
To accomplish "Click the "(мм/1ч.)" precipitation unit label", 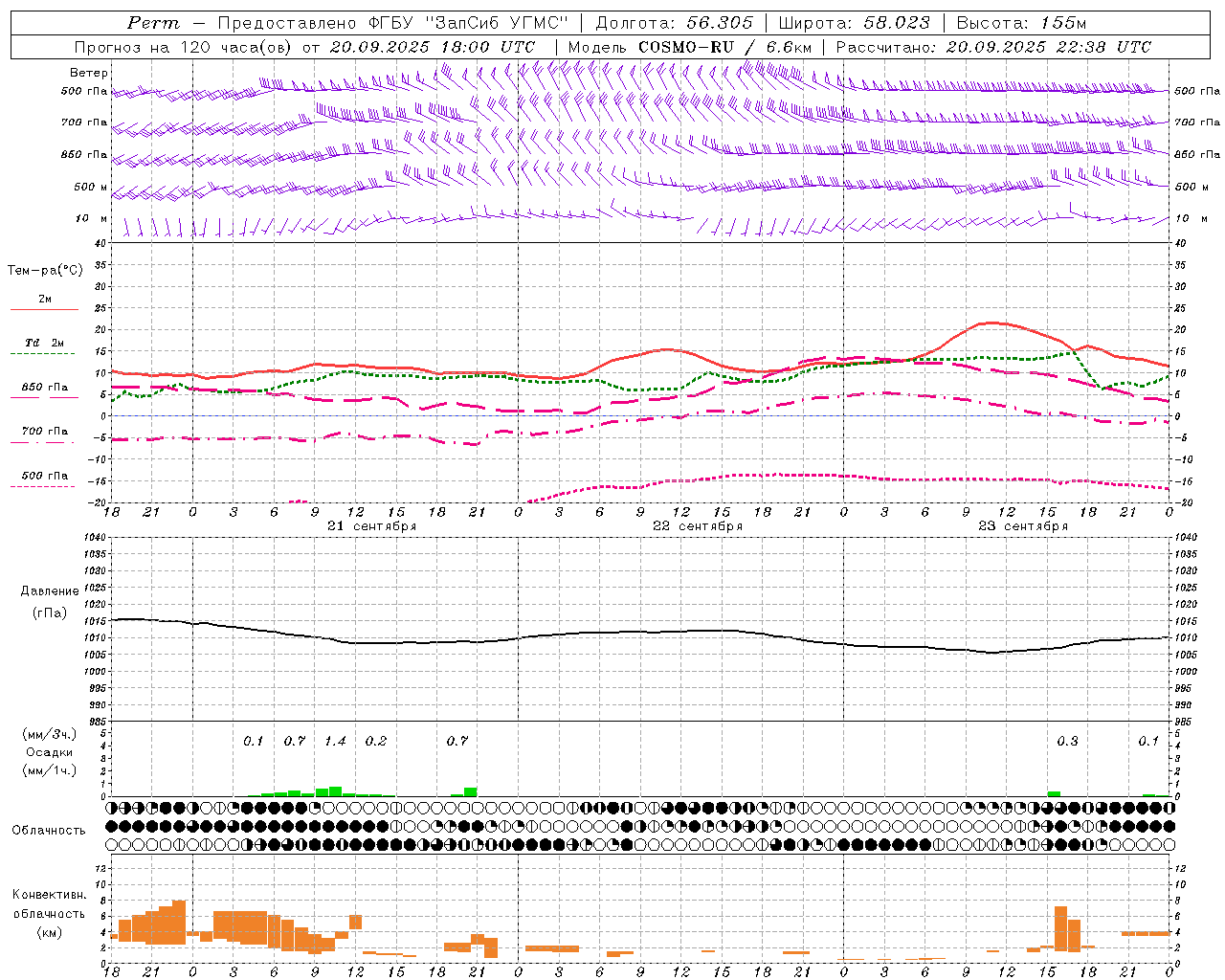I will [x=50, y=770].
